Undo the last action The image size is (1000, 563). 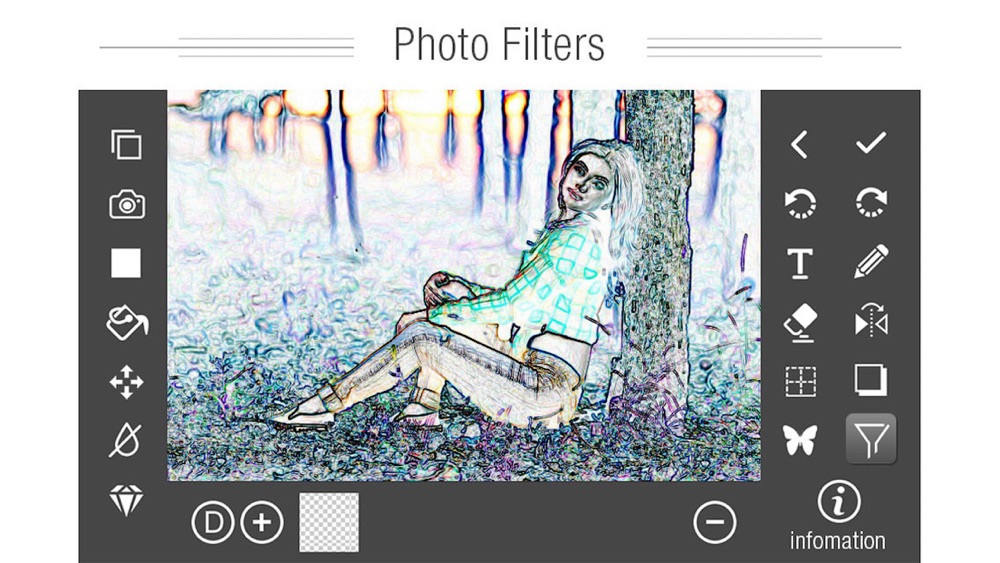point(800,204)
